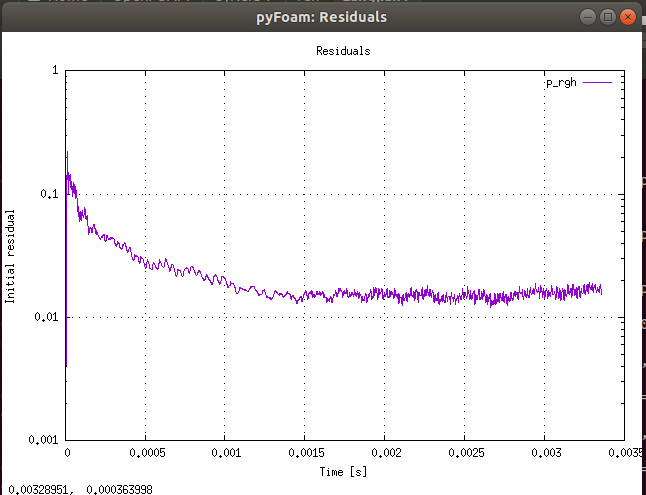Minimize the pyFoam Residuals window
Image resolution: width=646 pixels, height=495 pixels.
(586, 17)
